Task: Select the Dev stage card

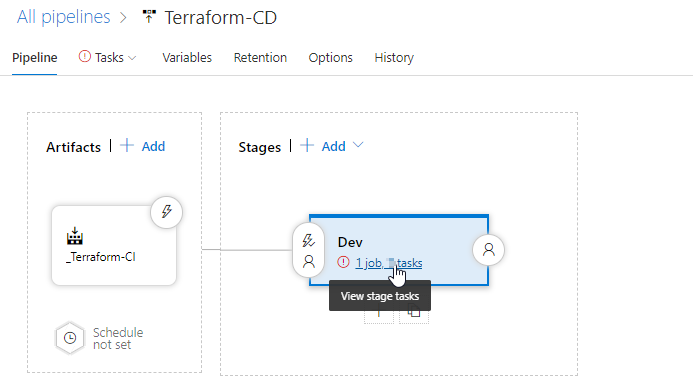Action: click(399, 250)
